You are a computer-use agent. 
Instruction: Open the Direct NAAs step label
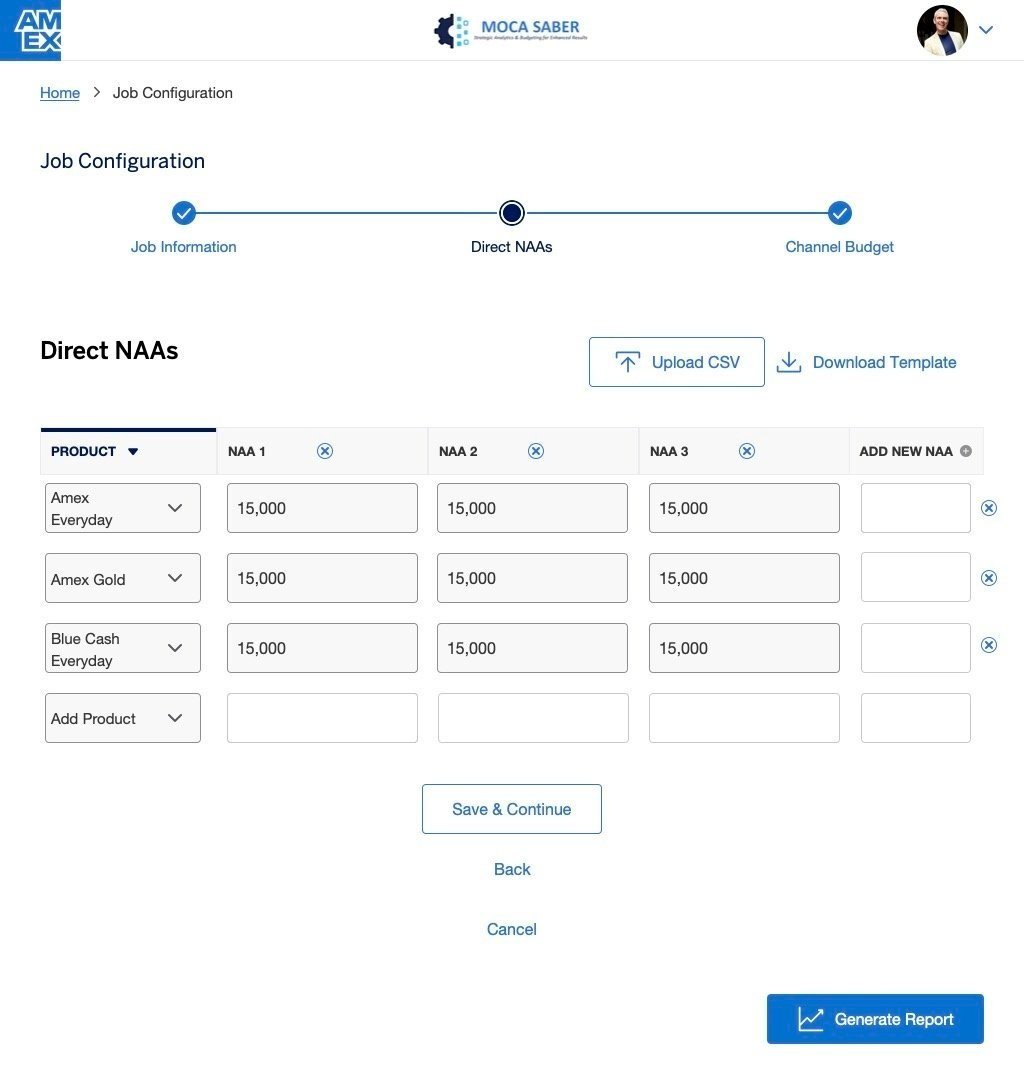(x=511, y=247)
